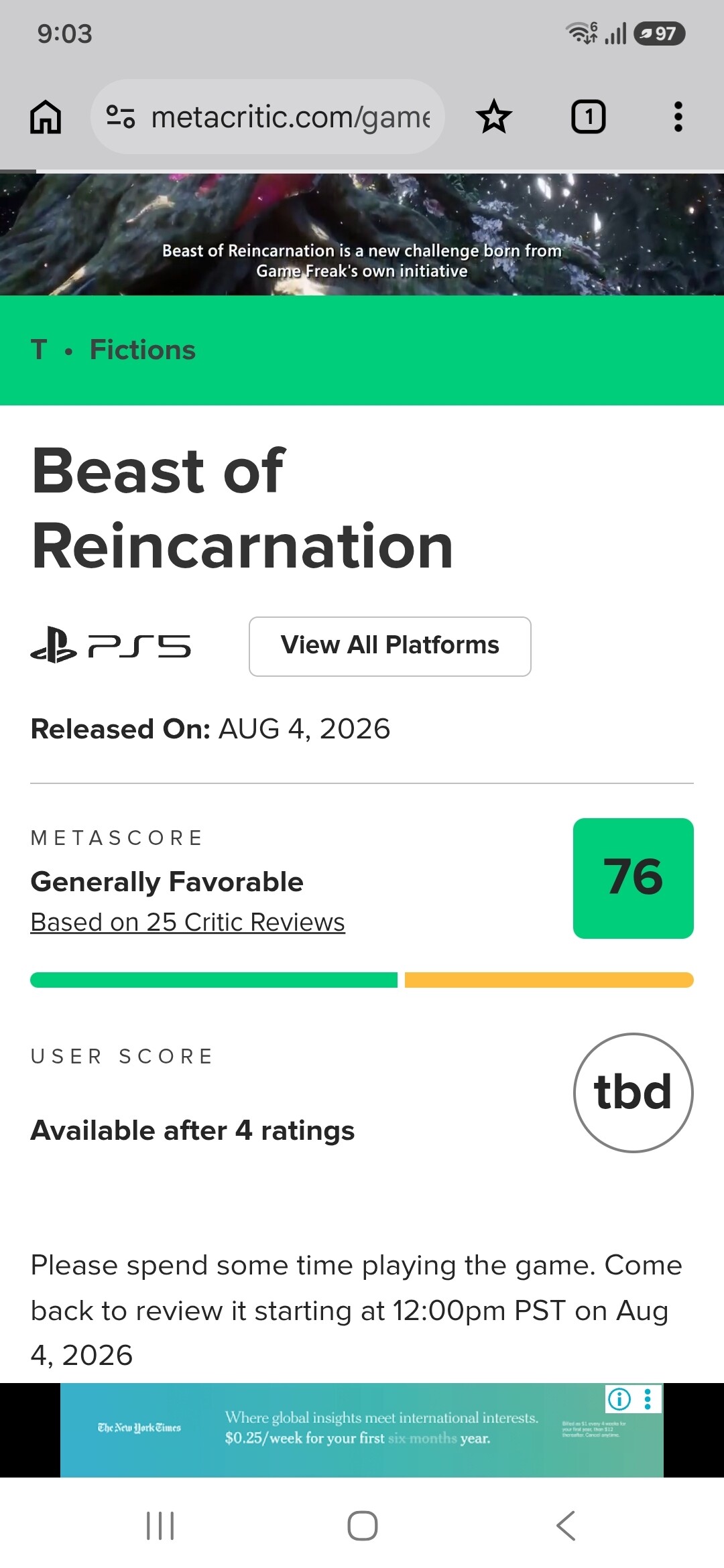
Task: Bookmark this page with the star icon
Action: (x=494, y=117)
